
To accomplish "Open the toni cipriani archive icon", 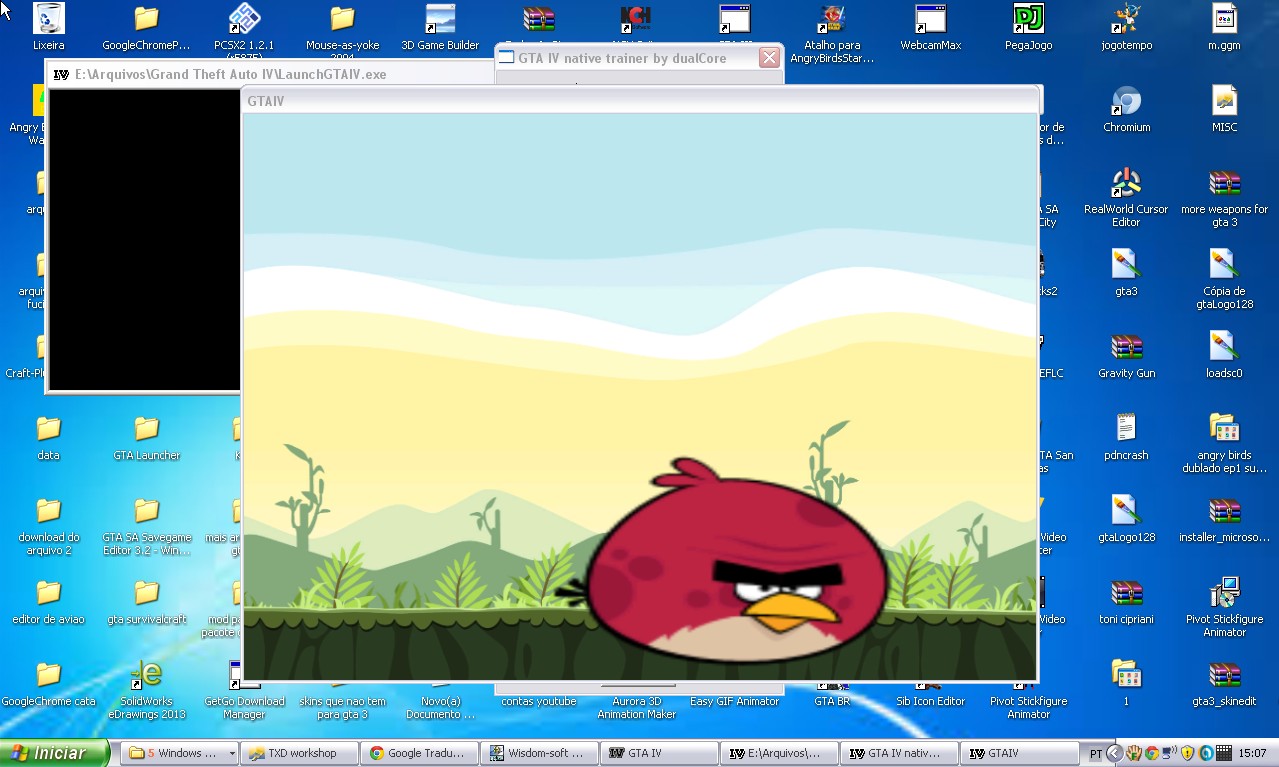I will (x=1126, y=593).
